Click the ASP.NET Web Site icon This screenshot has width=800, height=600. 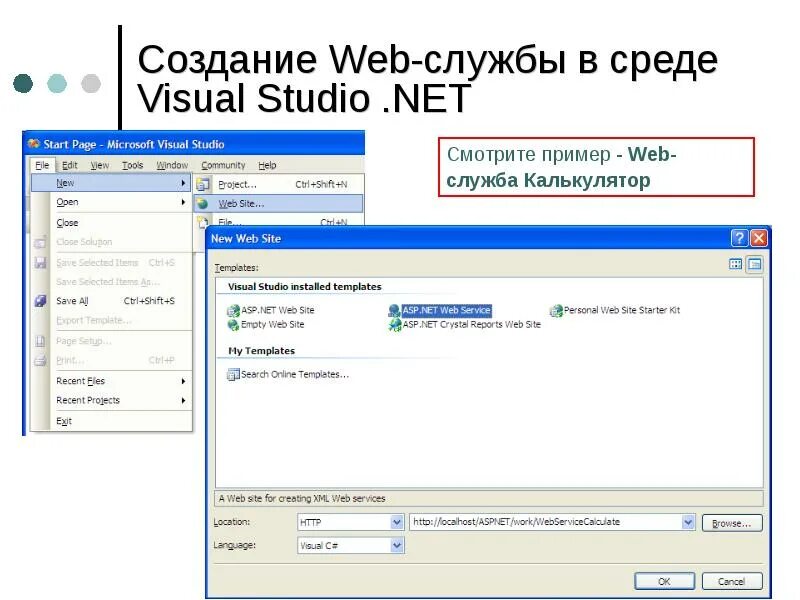click(x=233, y=310)
